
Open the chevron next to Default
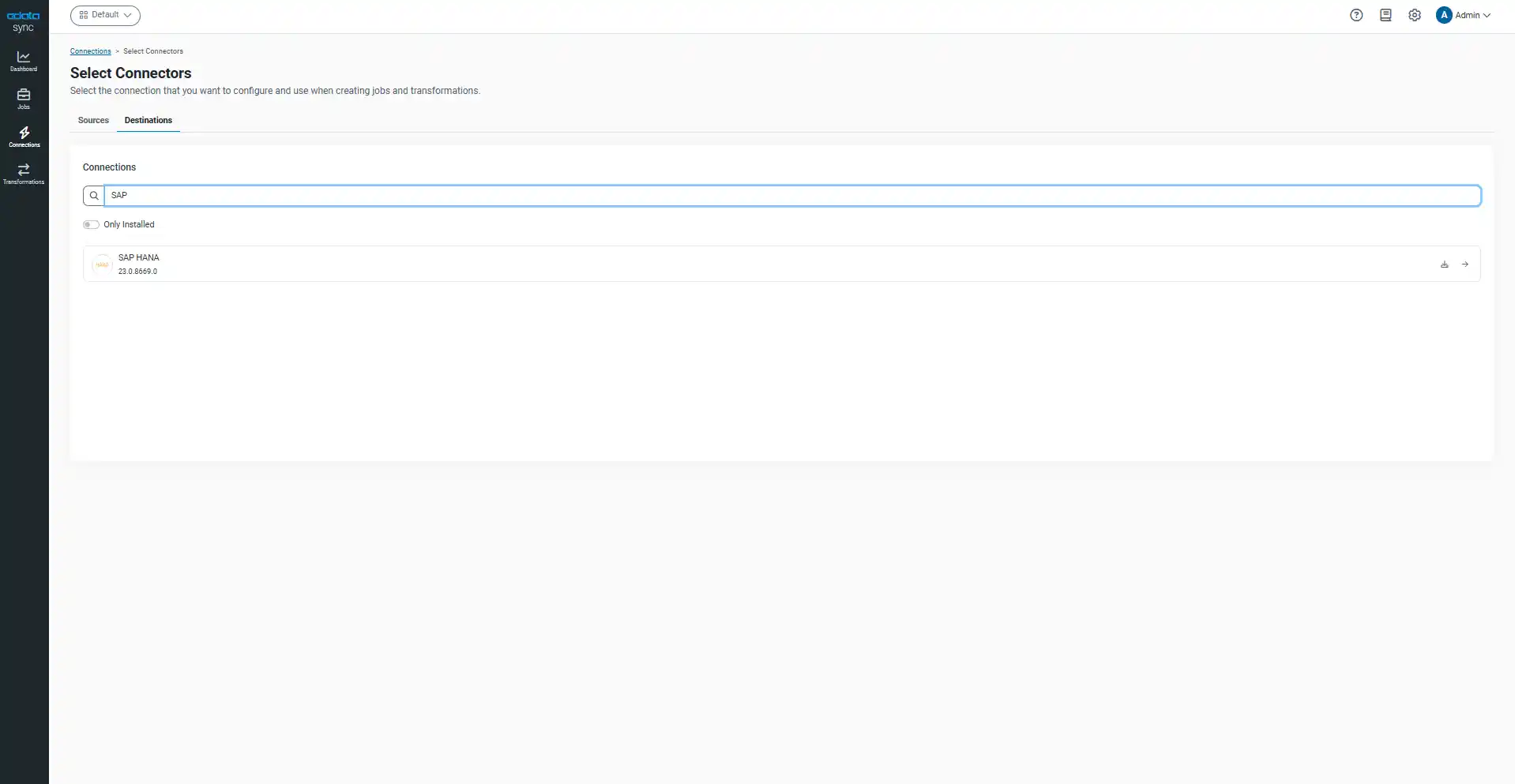point(128,15)
